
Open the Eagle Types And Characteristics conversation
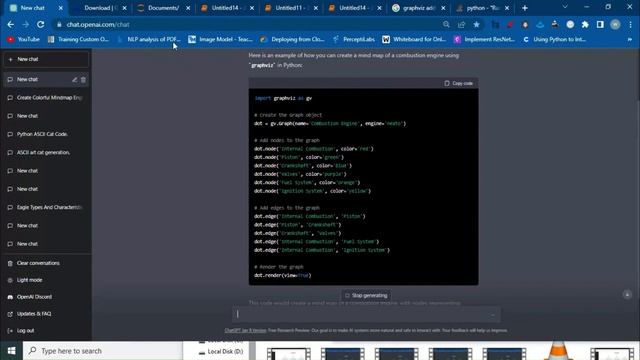click(x=46, y=207)
